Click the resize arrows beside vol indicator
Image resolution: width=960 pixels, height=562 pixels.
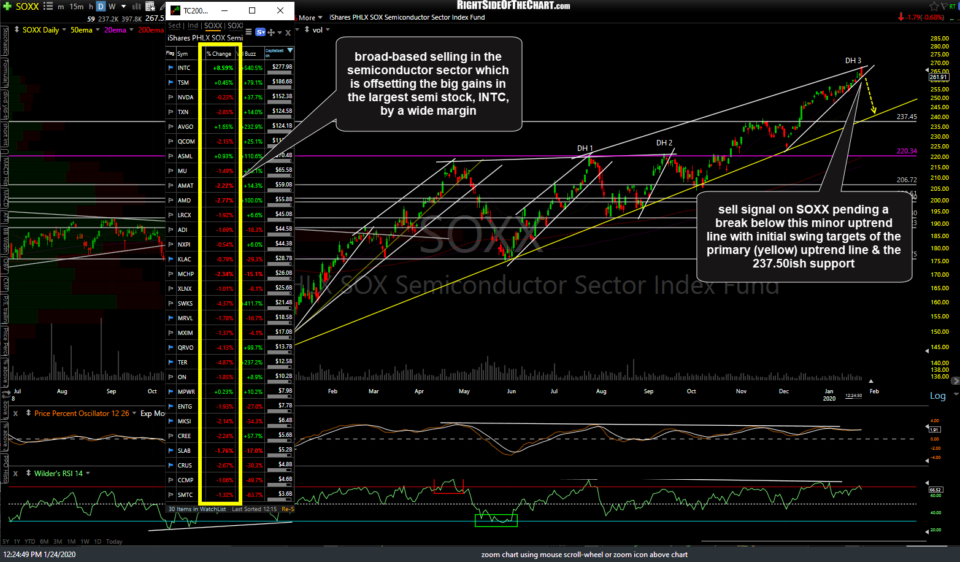tap(306, 29)
